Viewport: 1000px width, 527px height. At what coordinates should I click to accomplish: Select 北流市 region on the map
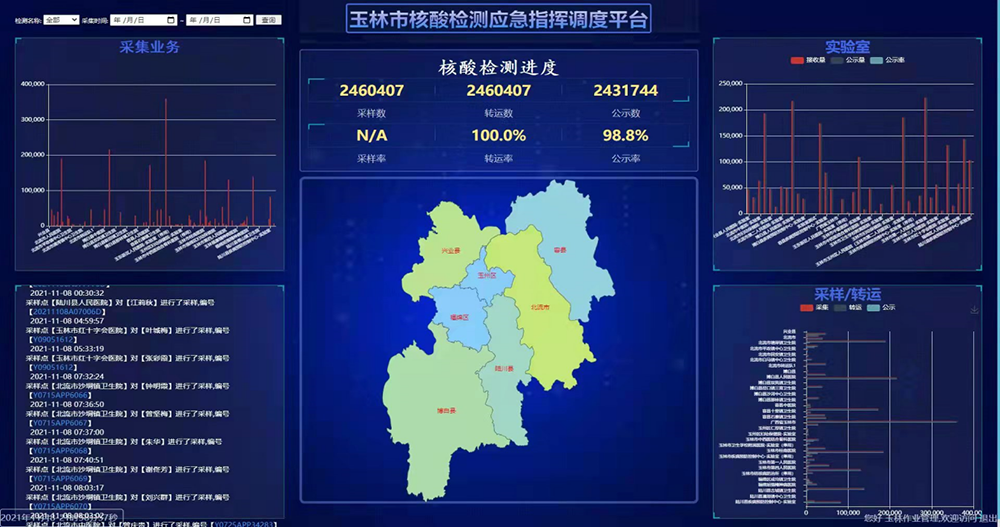(540, 308)
